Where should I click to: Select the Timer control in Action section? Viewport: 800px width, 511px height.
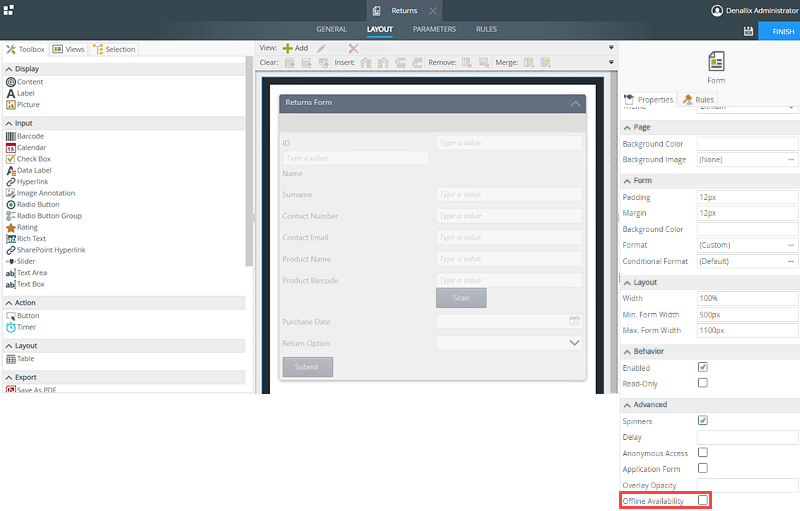(x=27, y=327)
